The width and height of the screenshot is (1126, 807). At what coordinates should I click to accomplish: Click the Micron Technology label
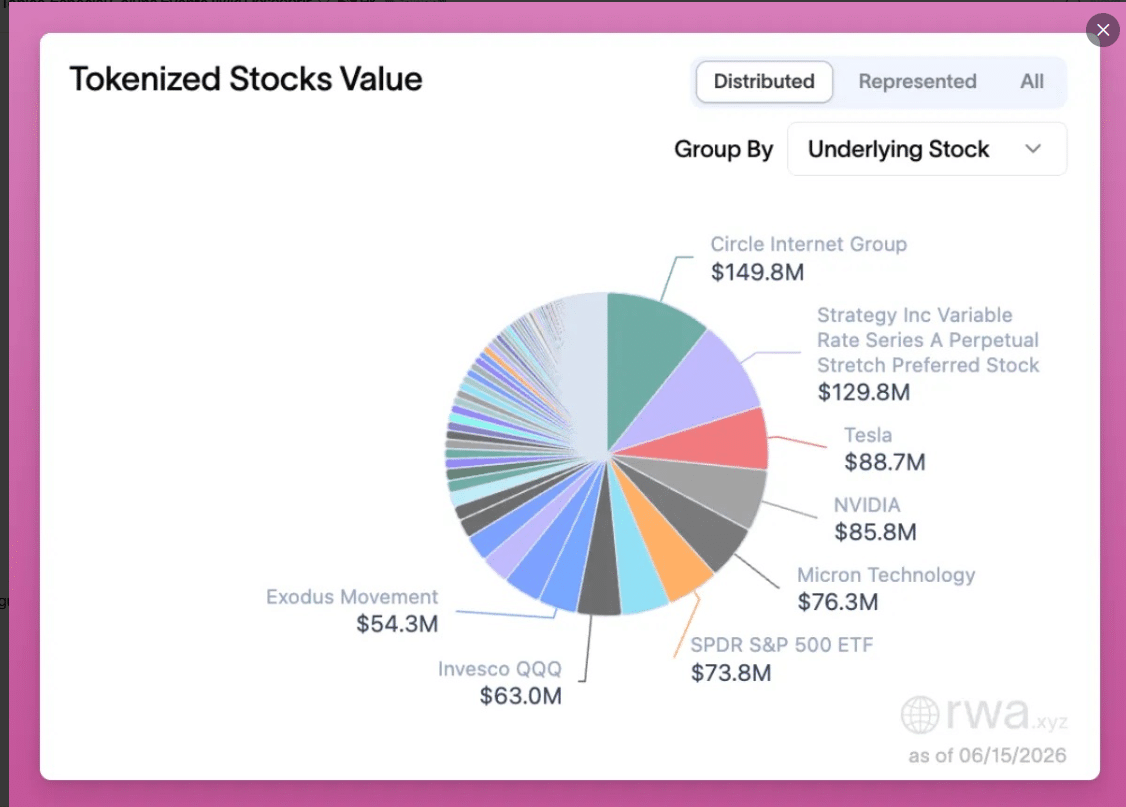(x=886, y=575)
